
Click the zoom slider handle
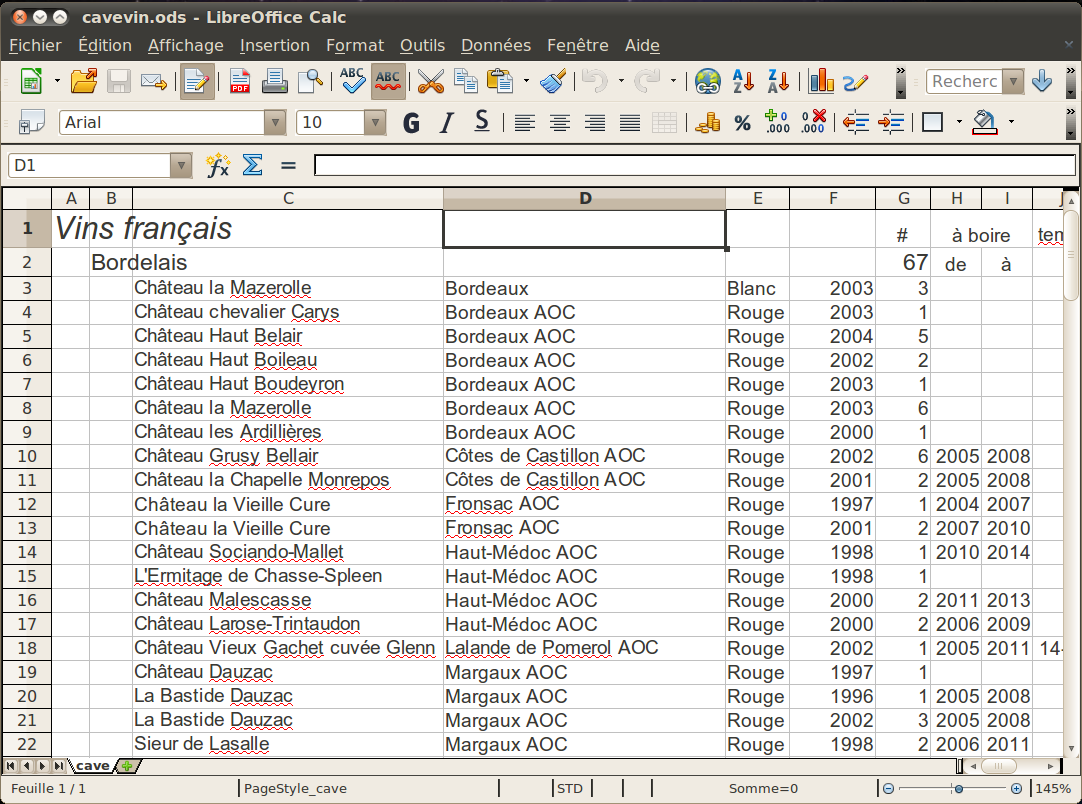(958, 788)
